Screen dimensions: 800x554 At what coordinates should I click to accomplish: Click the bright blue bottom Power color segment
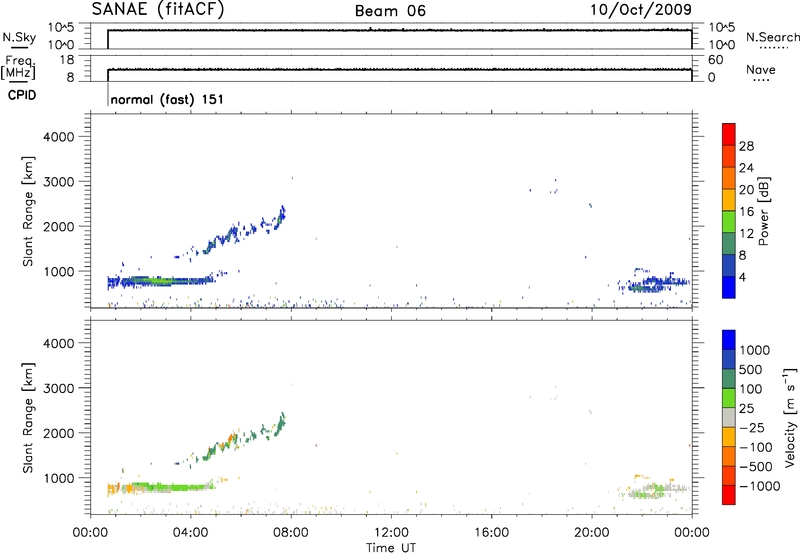(729, 287)
